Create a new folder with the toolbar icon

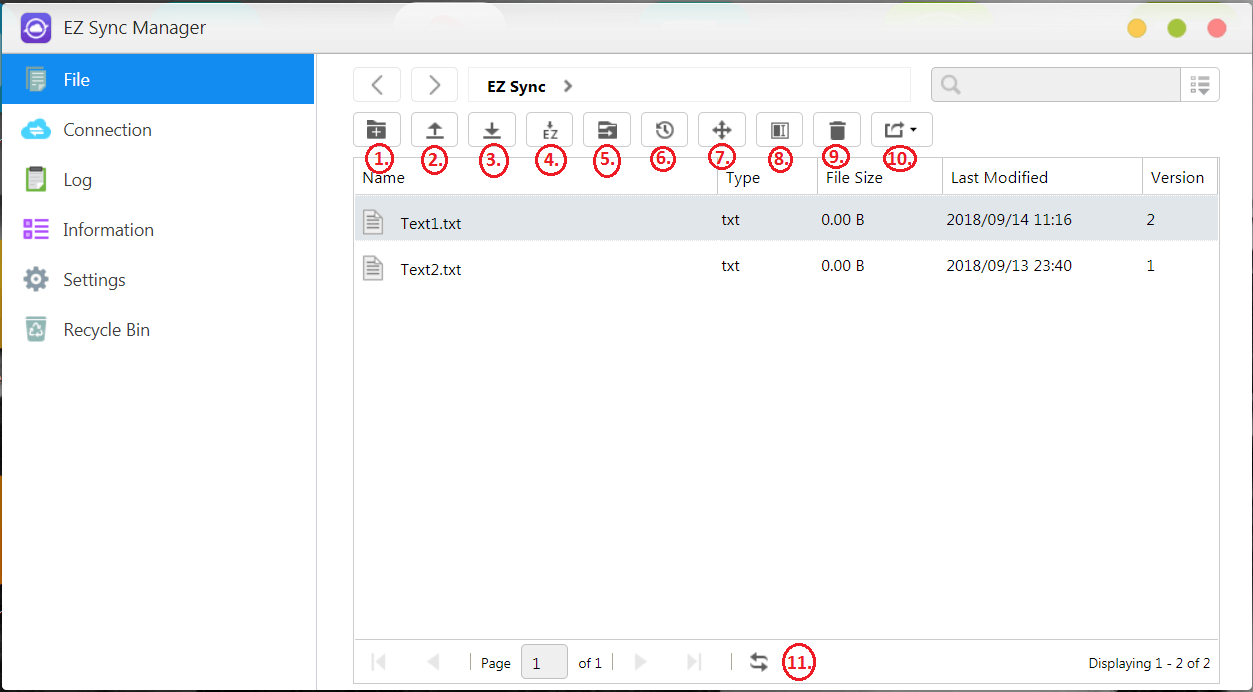(x=377, y=130)
